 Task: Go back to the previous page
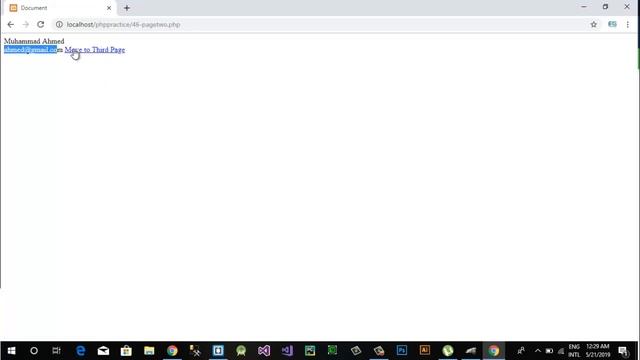11,24
